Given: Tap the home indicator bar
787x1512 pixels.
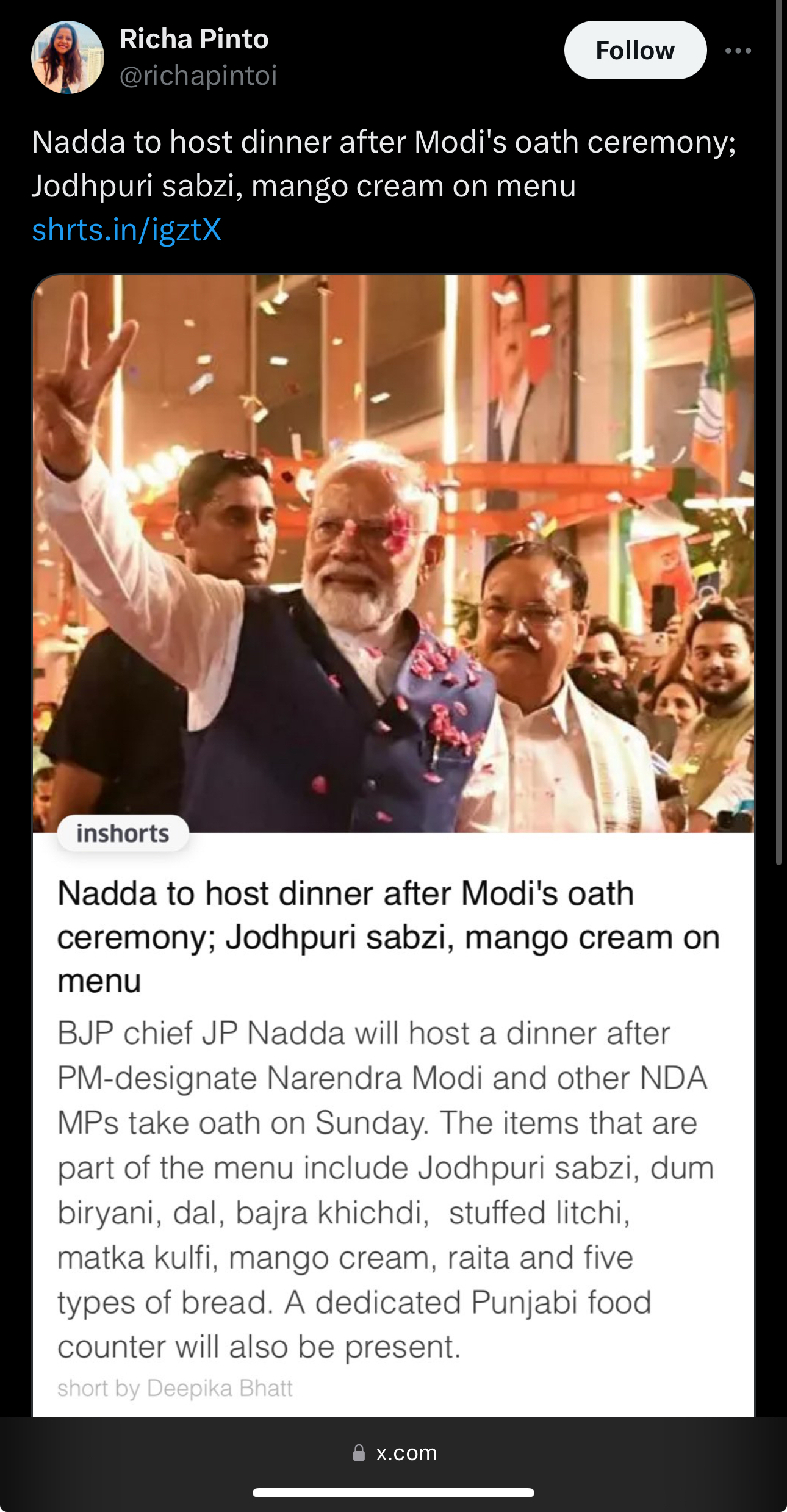Looking at the screenshot, I should (x=393, y=1493).
